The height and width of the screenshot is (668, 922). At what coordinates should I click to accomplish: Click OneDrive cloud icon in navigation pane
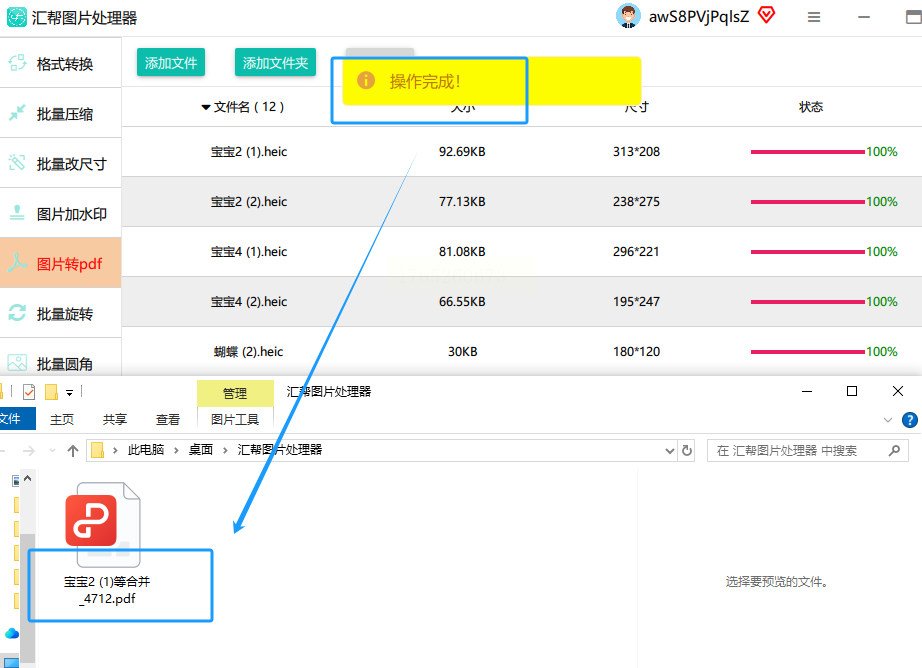pos(12,633)
